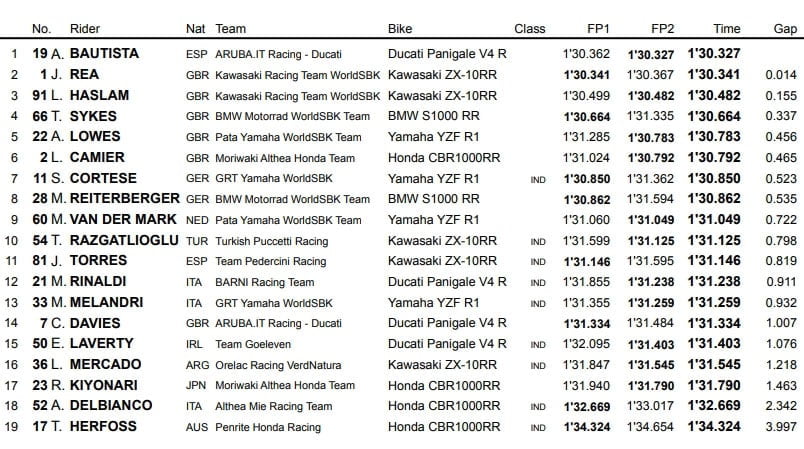
Task: Click the 3.997 gap value
Action: point(783,427)
